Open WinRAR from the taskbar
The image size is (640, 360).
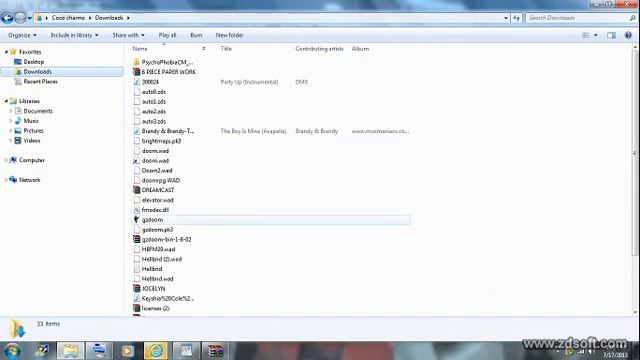215,351
